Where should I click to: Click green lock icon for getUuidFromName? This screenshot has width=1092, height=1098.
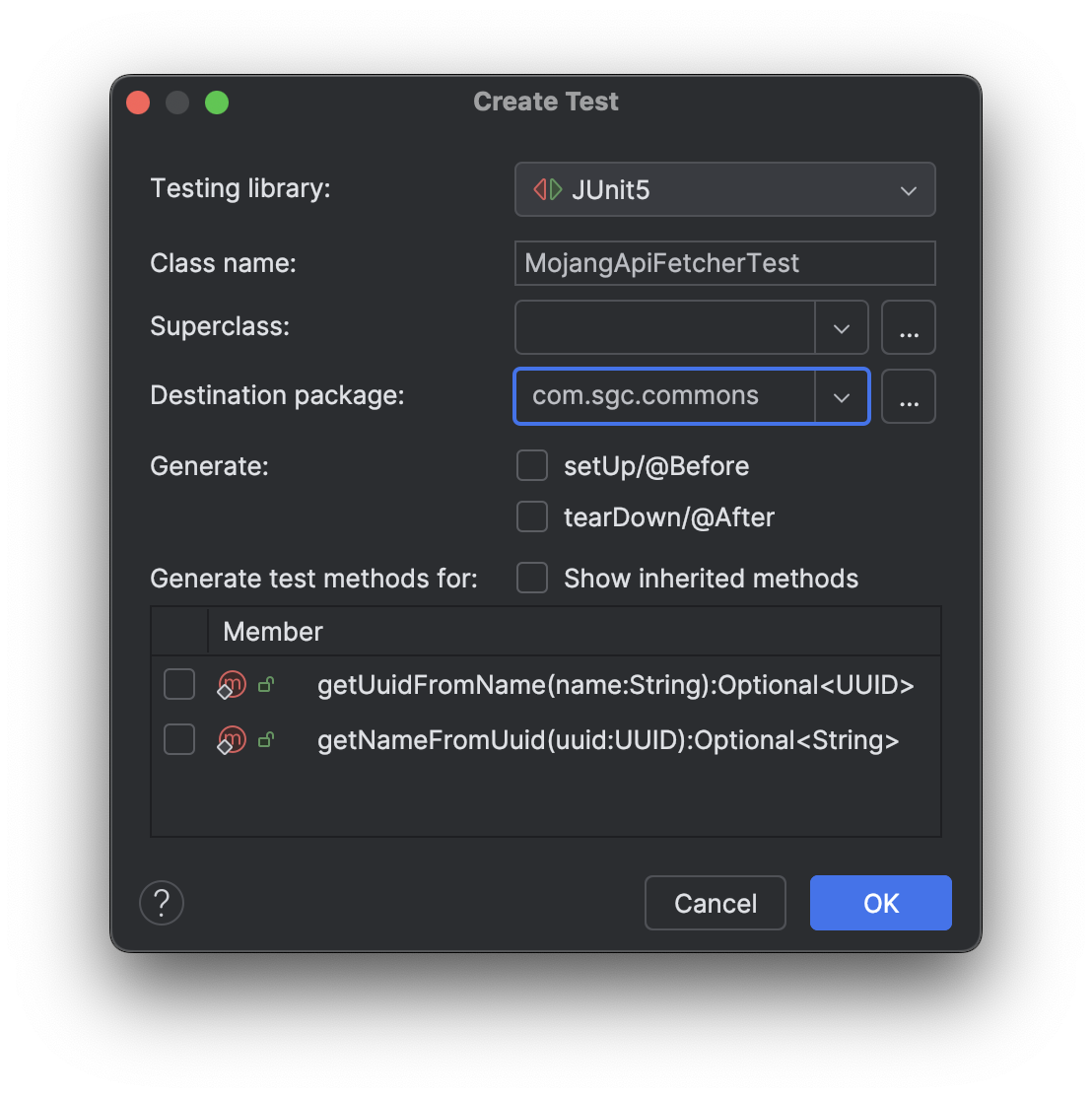[265, 685]
